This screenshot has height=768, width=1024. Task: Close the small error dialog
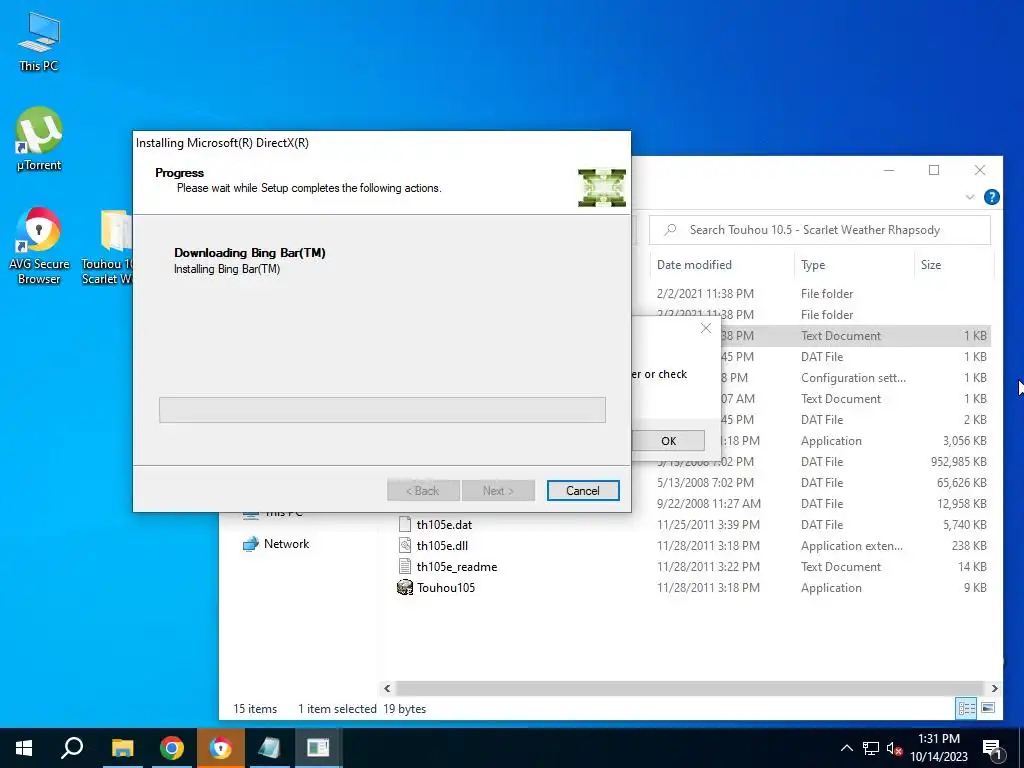pos(705,328)
